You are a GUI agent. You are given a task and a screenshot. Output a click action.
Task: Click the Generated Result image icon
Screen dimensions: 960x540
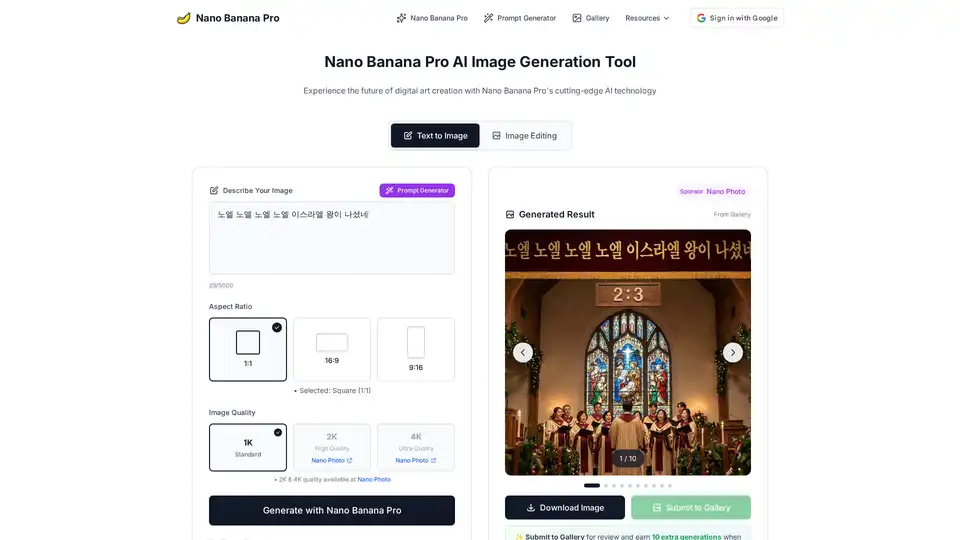coord(510,214)
